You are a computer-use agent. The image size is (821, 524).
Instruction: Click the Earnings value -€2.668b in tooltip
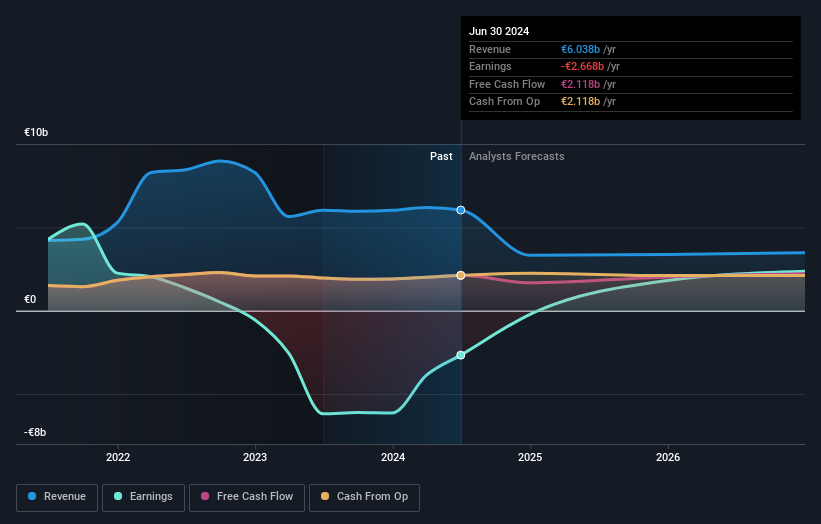click(x=582, y=66)
